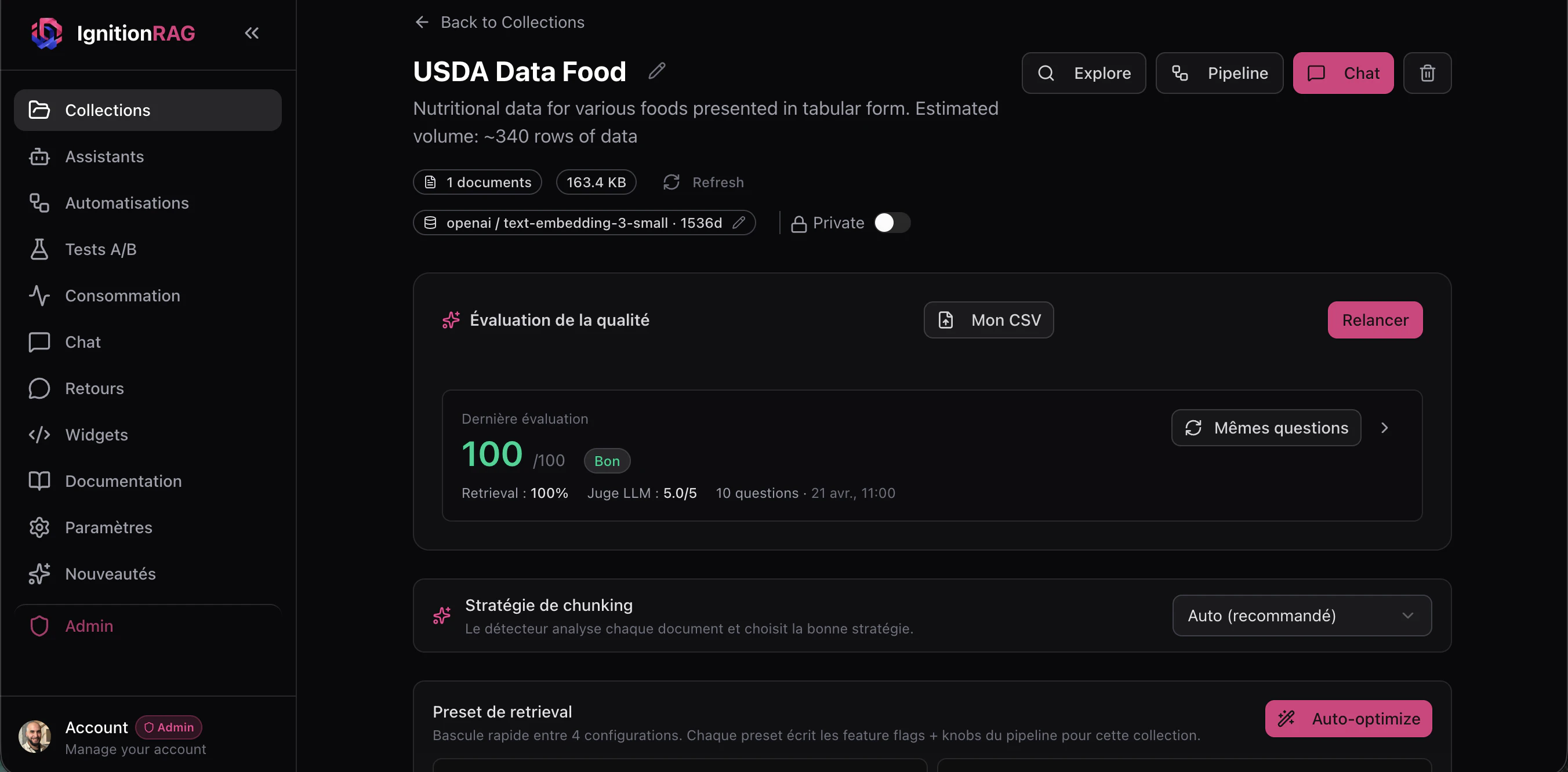Screen dimensions: 1568x772
Task: Open the Pipeline view
Action: [1219, 73]
